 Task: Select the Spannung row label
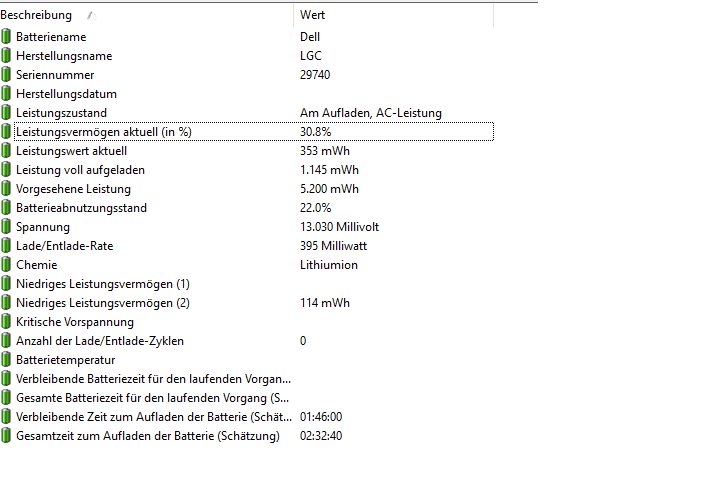[x=43, y=227]
